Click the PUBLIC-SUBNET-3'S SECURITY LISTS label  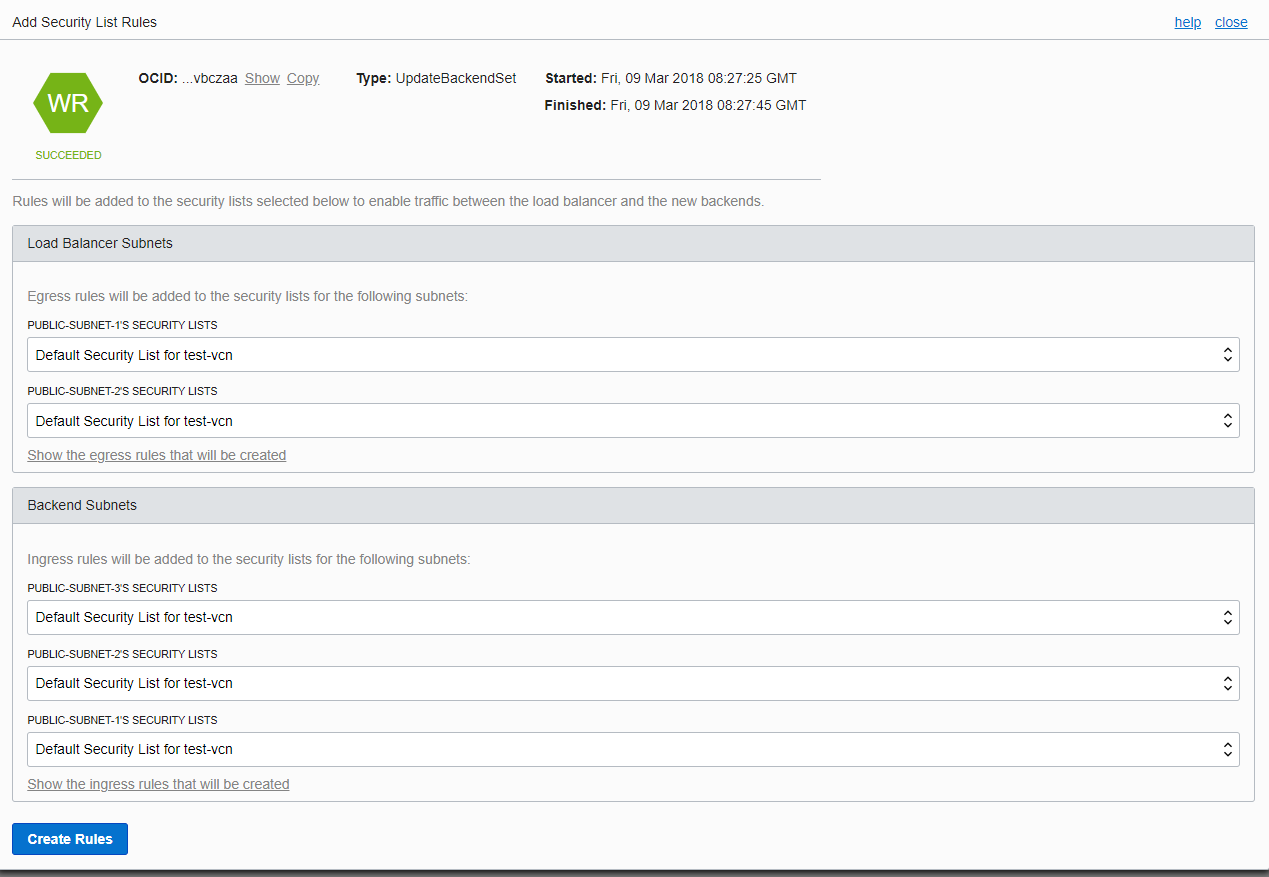(x=122, y=588)
